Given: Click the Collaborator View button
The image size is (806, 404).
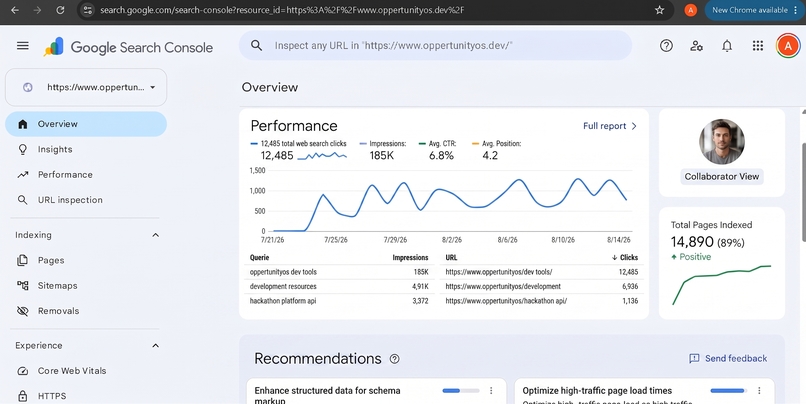Looking at the screenshot, I should coord(722,177).
